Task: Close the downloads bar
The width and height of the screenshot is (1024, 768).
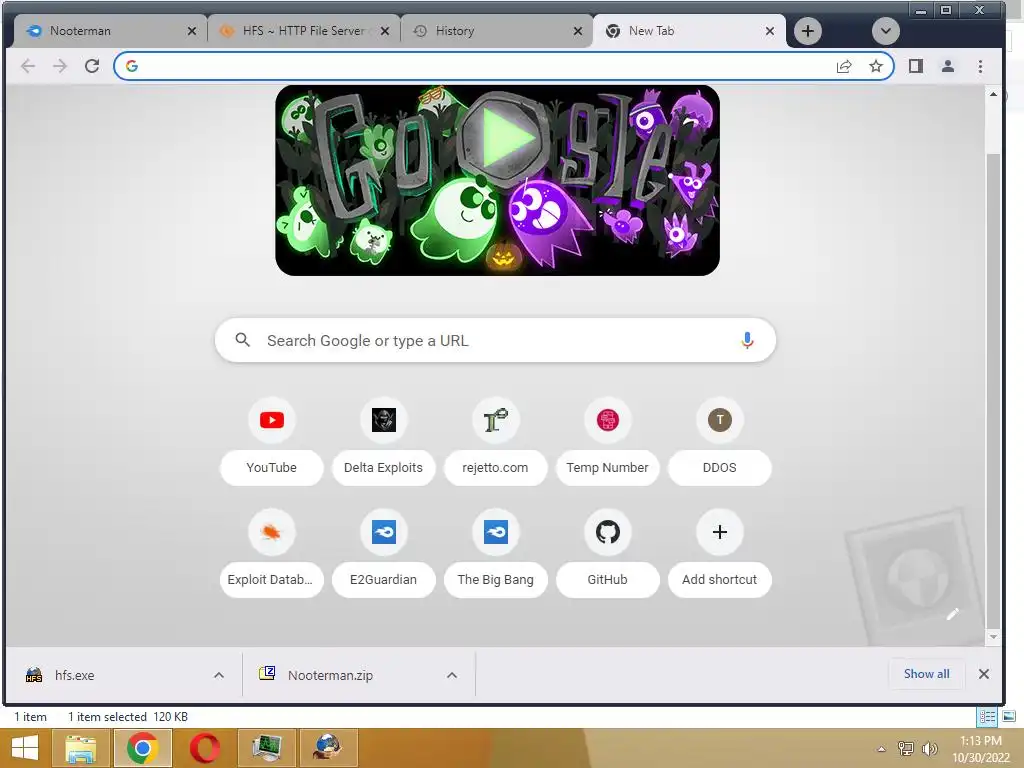Action: [x=984, y=674]
